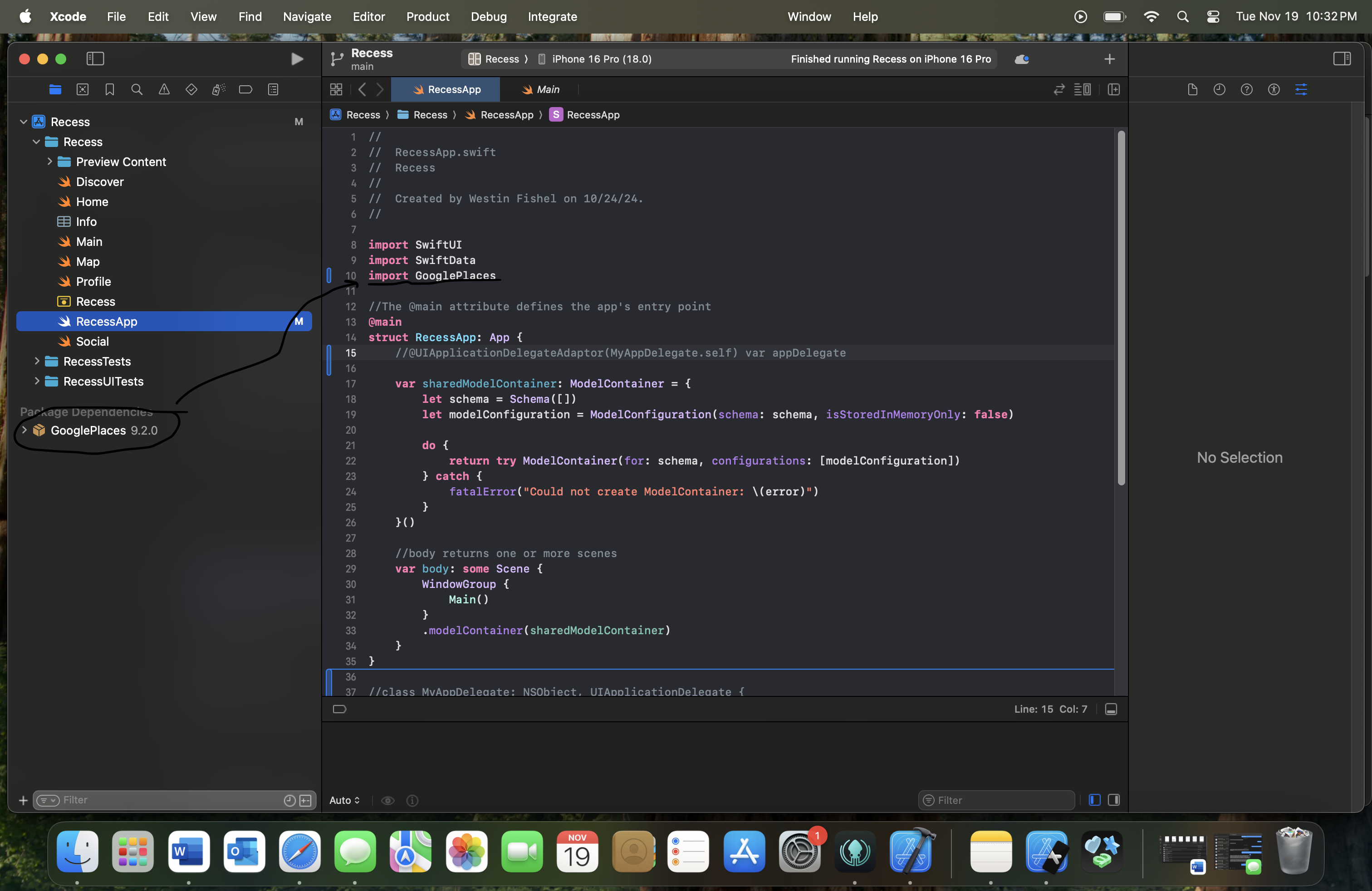This screenshot has height=891, width=1372.
Task: Open Safari from the Dock
Action: coord(299,851)
